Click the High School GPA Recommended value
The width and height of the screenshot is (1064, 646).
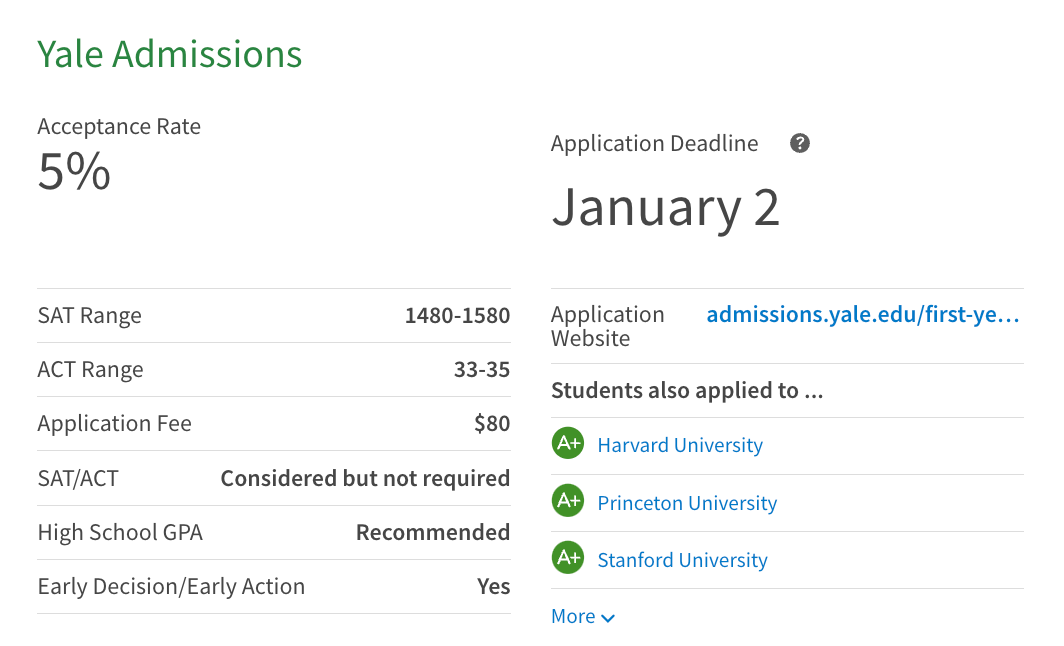click(432, 532)
